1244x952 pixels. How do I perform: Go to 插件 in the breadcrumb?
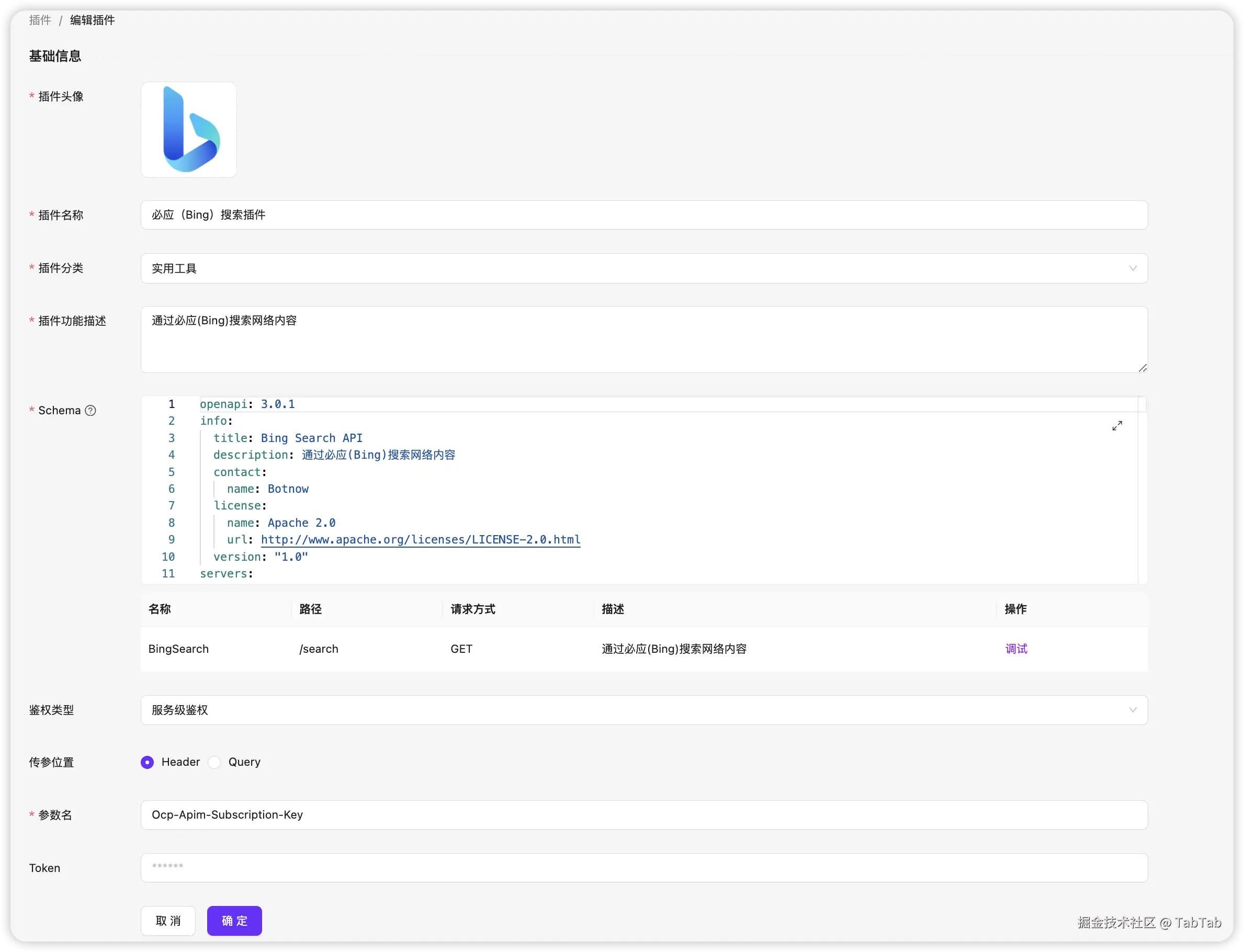[x=40, y=20]
